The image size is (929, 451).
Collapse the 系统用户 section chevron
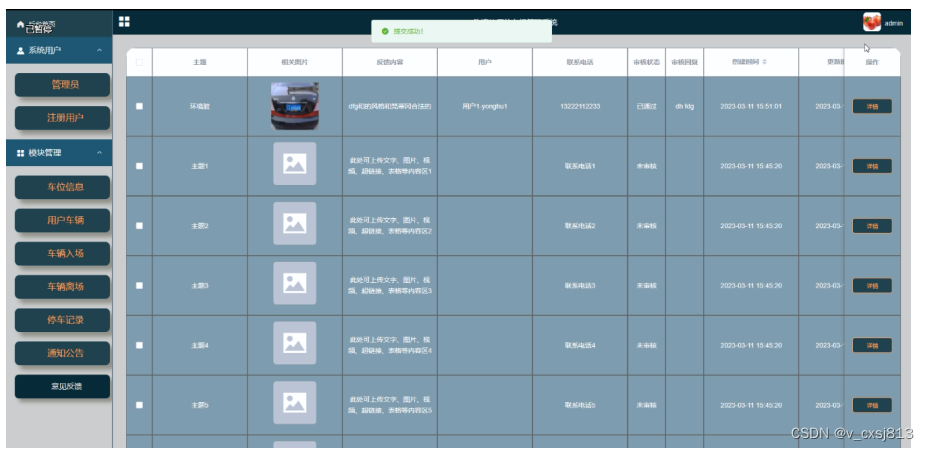tap(100, 51)
